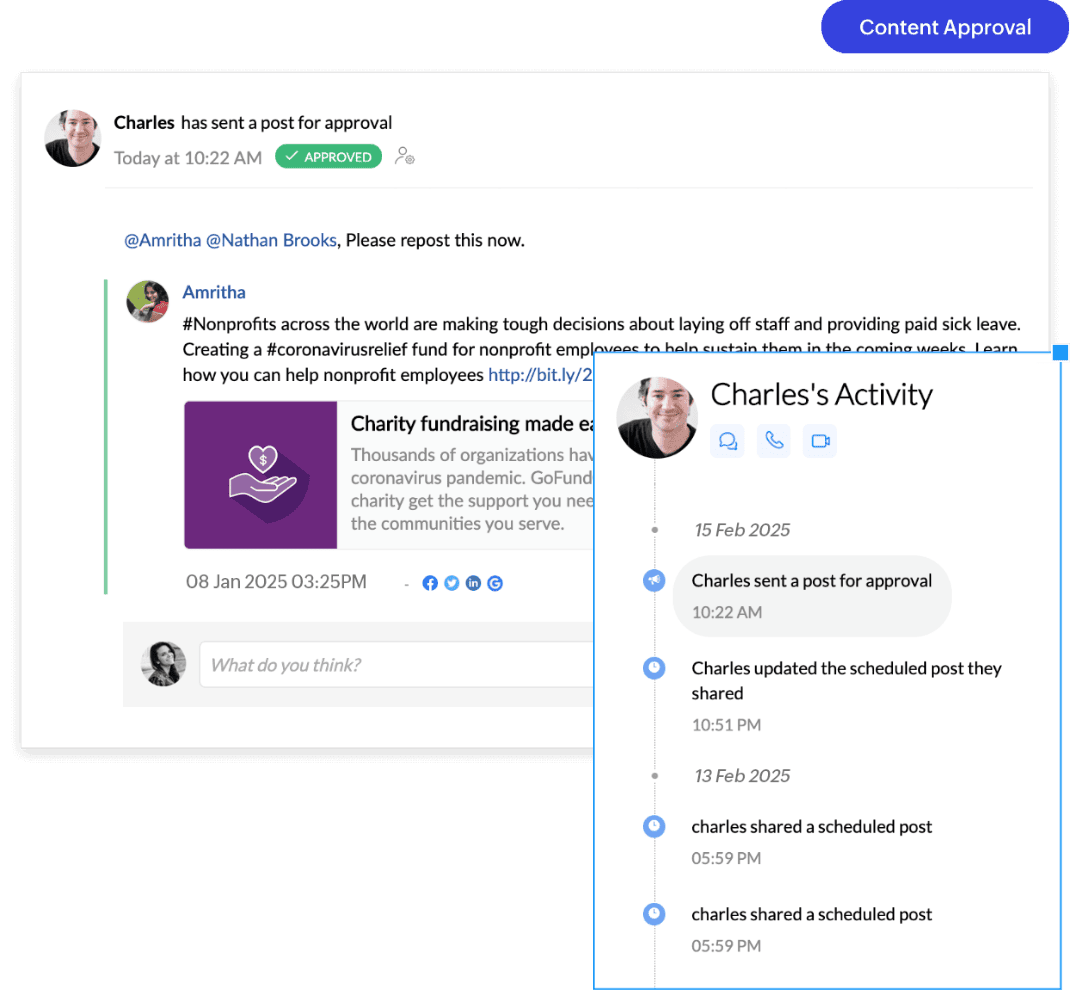Viewport: 1070px width, 990px height.
Task: Click the phone call icon in activity panel
Action: click(x=774, y=441)
